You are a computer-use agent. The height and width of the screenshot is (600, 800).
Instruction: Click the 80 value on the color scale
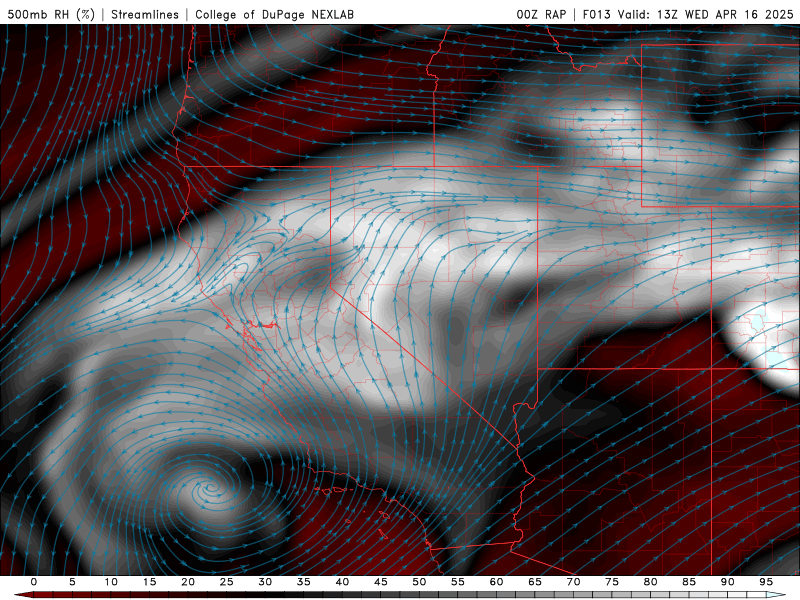650,582
